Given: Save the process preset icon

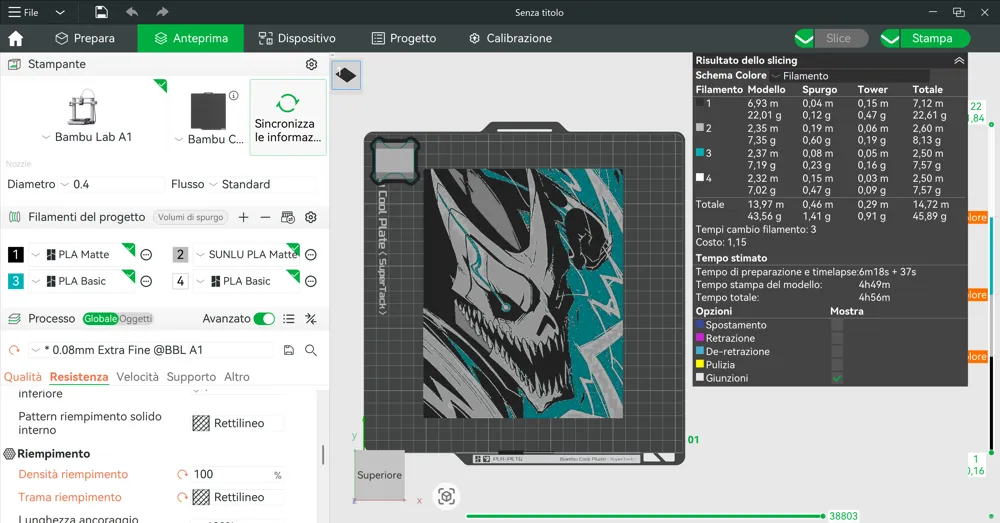Looking at the screenshot, I should coord(289,350).
